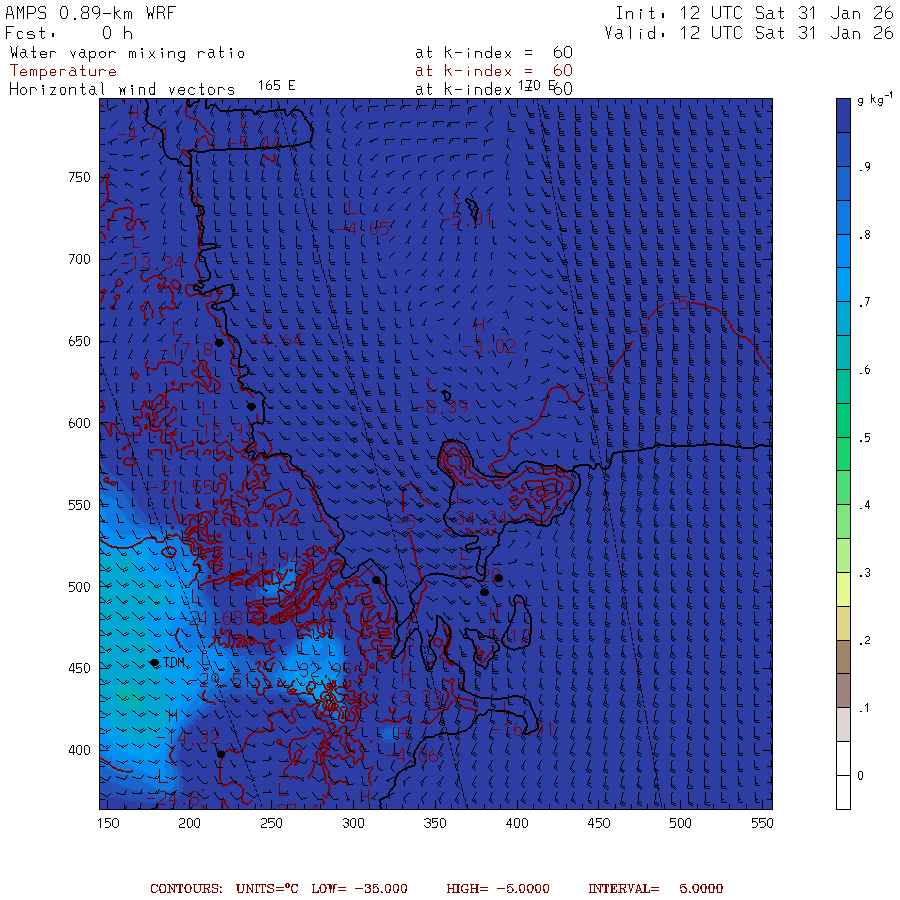900x900 pixels.
Task: Click the "600" y-axis tick label
Action: (x=79, y=423)
